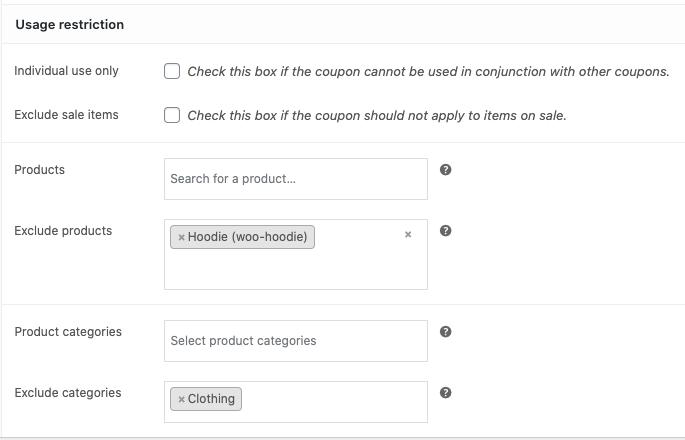Enable the Individual use only checkbox
The width and height of the screenshot is (685, 440).
pyautogui.click(x=172, y=72)
